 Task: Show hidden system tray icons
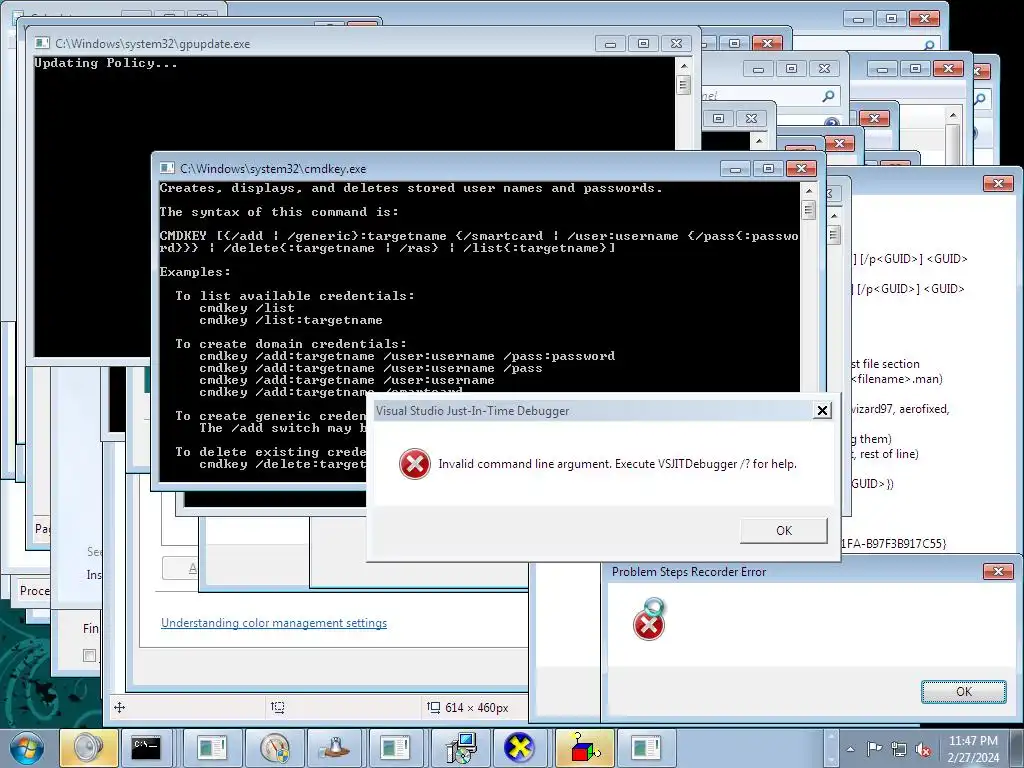(850, 749)
